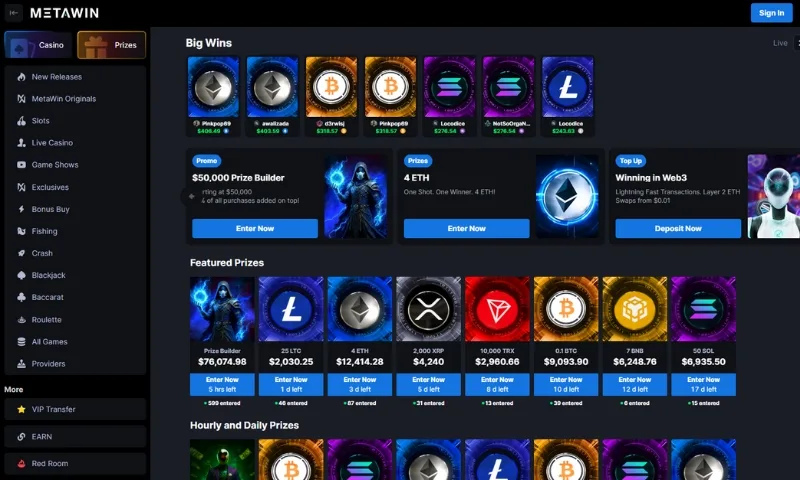Select the Fishing icon in sidebar
Image resolution: width=800 pixels, height=480 pixels.
pyautogui.click(x=21, y=231)
